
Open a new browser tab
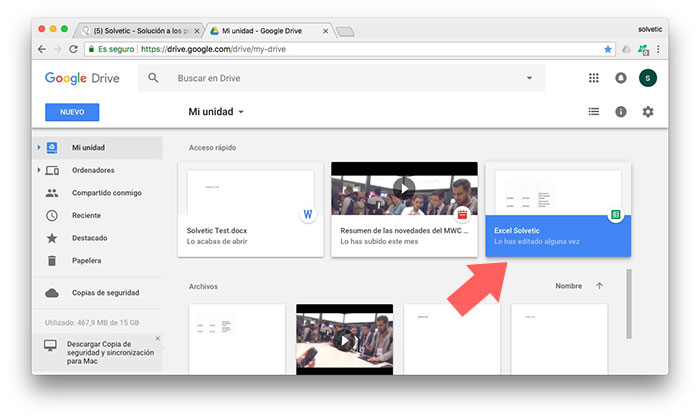coord(345,31)
